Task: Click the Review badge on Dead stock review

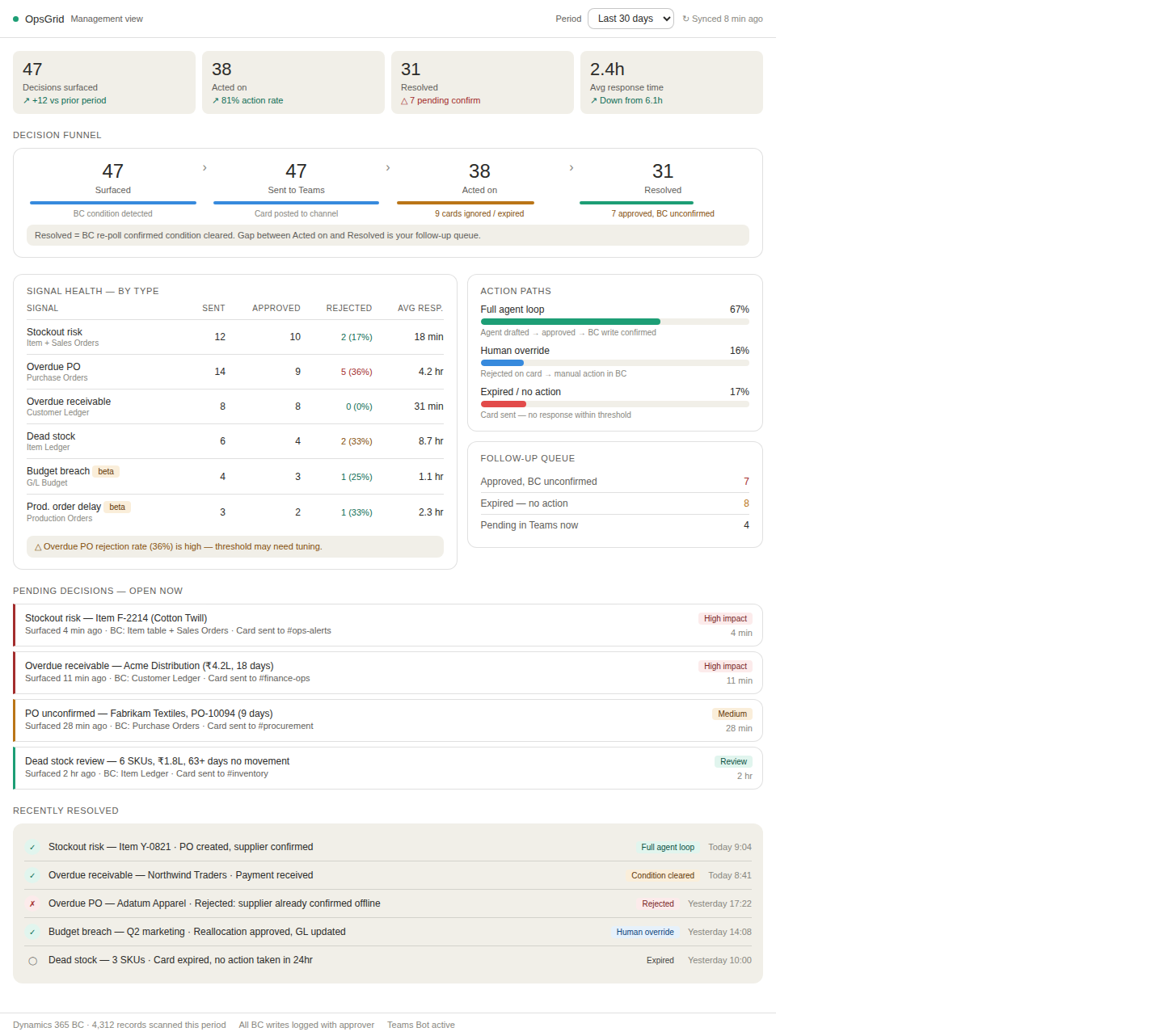Action: point(733,761)
